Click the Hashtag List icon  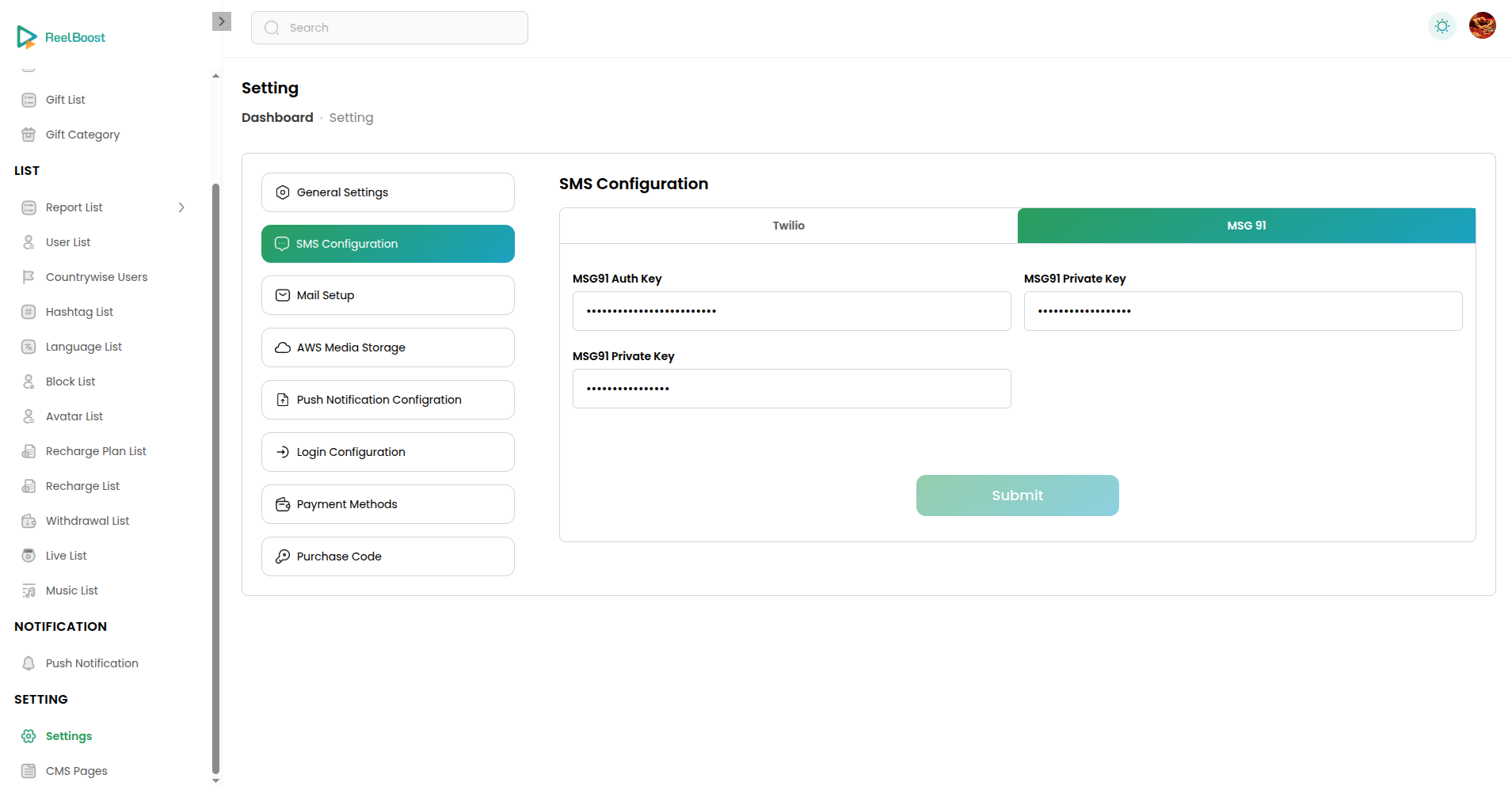(29, 312)
